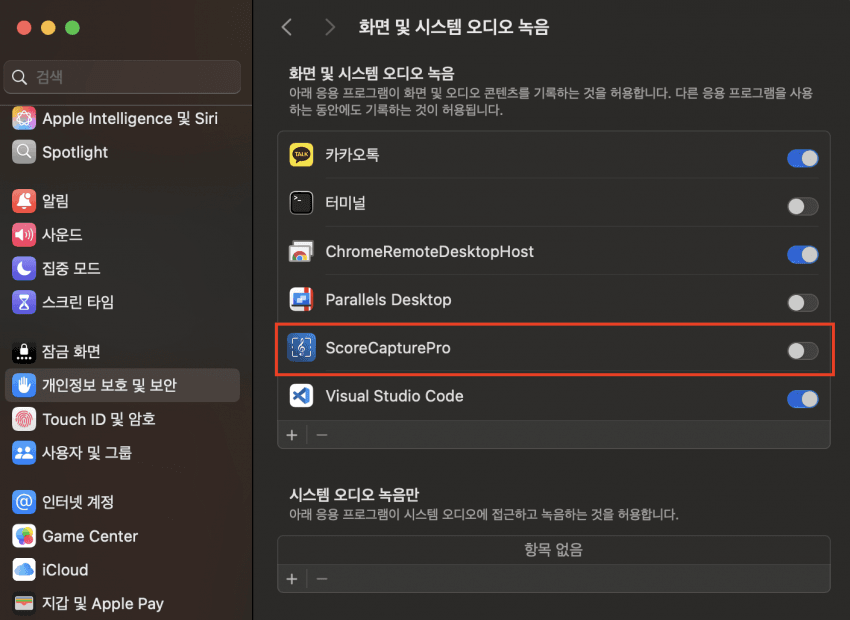Click the ChromeRemoteDesktopHost icon

point(301,252)
